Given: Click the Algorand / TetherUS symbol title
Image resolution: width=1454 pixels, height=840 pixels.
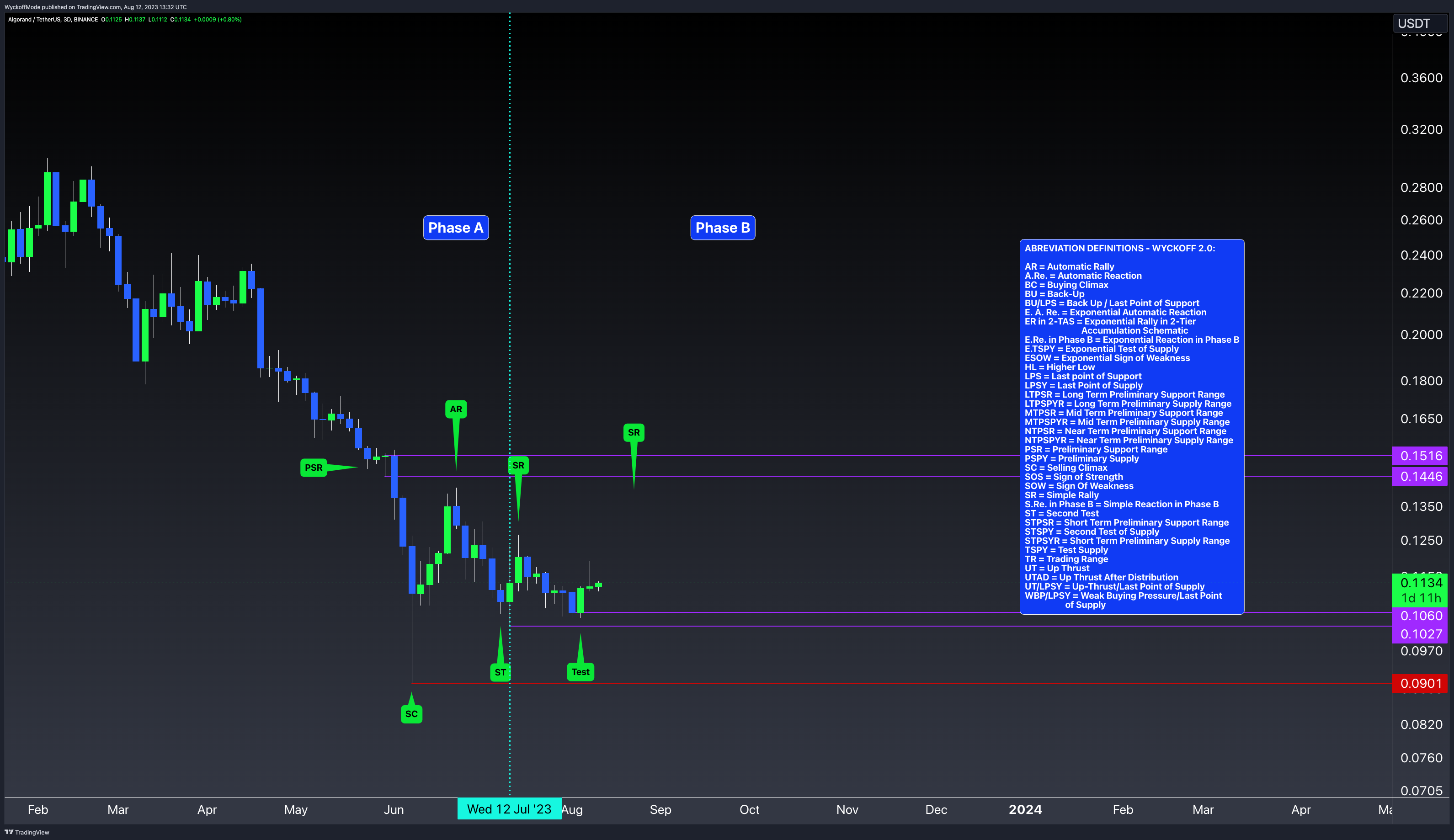Looking at the screenshot, I should [53, 20].
